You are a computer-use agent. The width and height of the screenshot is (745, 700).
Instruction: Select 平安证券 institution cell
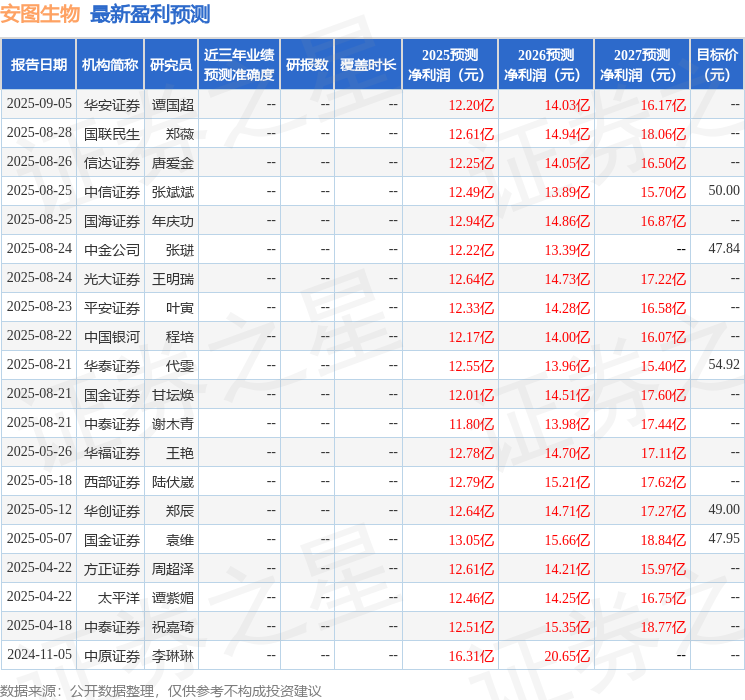[112, 308]
